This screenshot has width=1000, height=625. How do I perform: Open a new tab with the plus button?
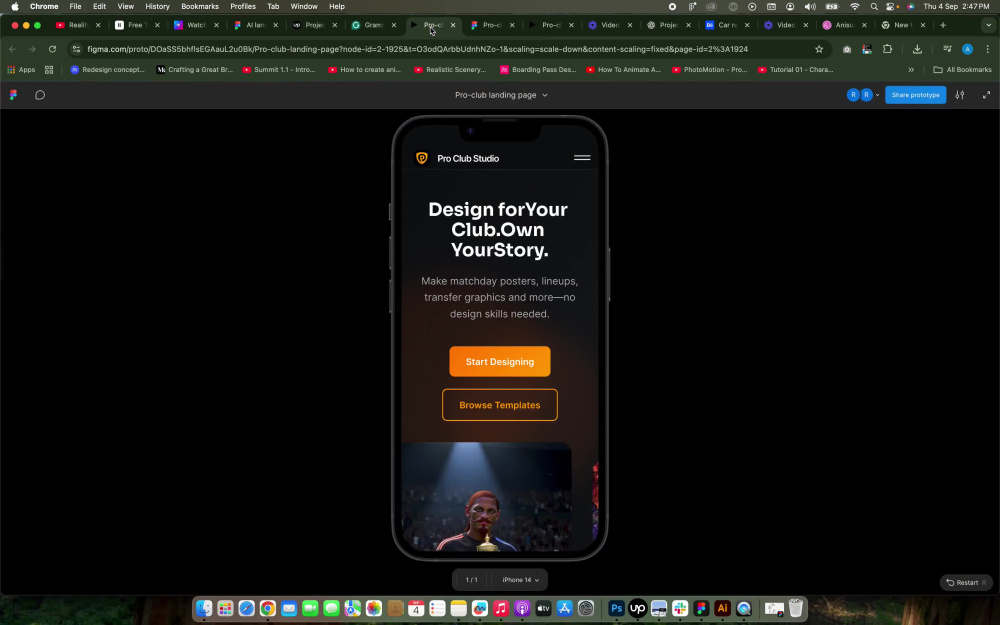tap(943, 25)
